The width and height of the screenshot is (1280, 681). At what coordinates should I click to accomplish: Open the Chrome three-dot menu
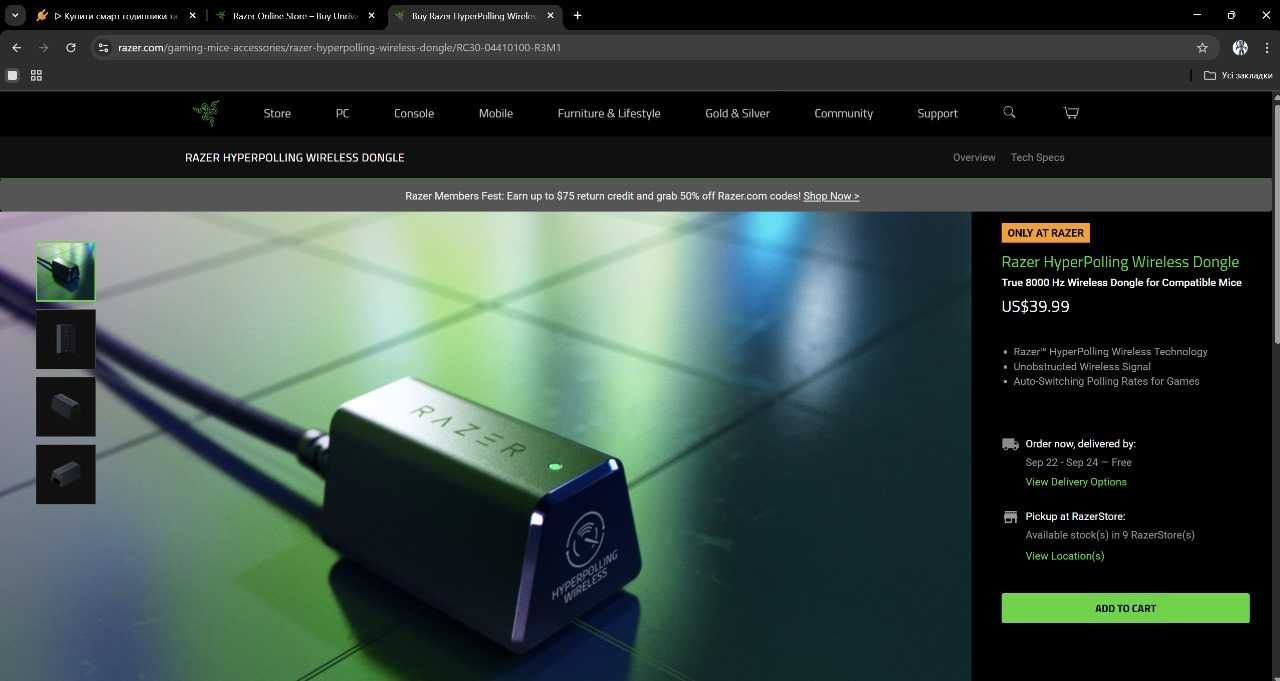tap(1266, 47)
